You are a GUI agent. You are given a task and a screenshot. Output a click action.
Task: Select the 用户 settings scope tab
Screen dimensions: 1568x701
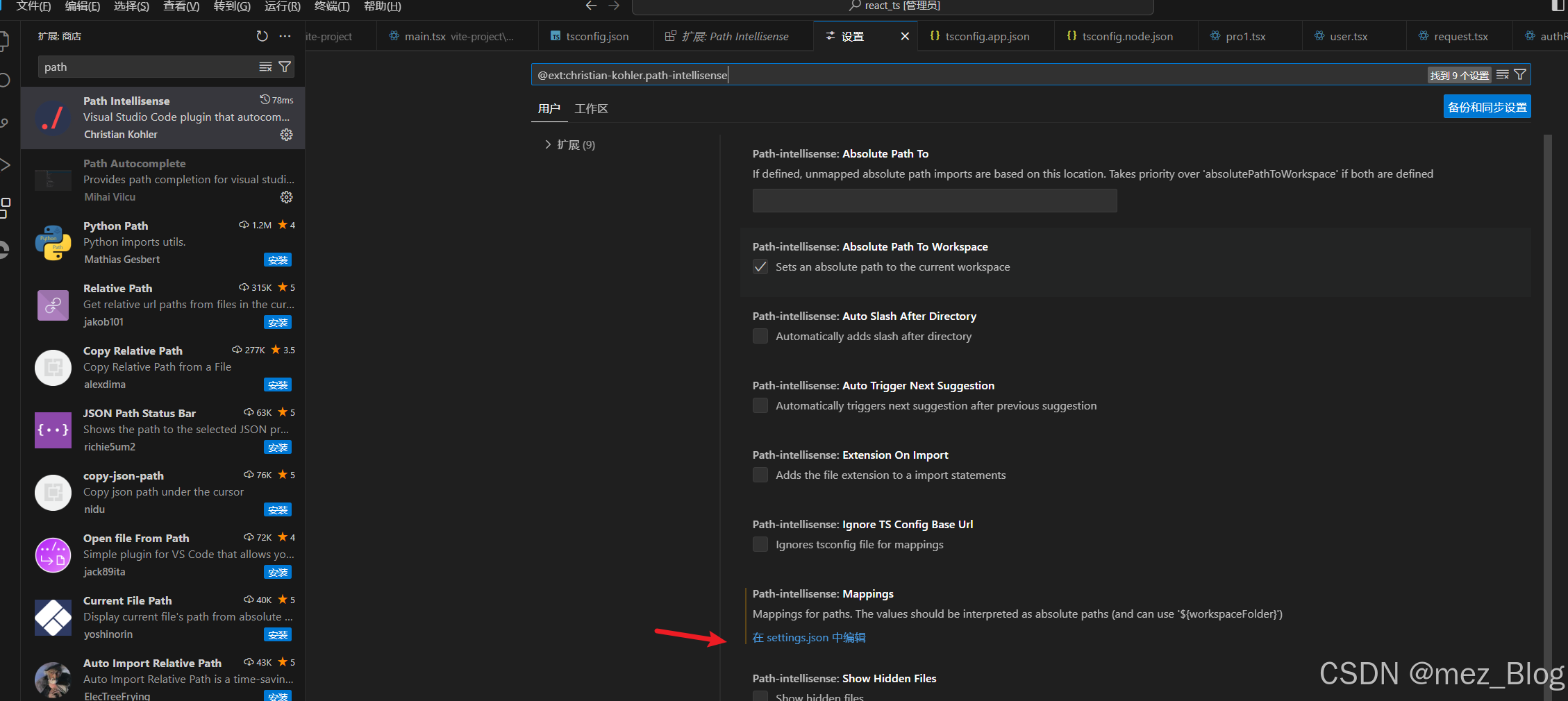549,109
